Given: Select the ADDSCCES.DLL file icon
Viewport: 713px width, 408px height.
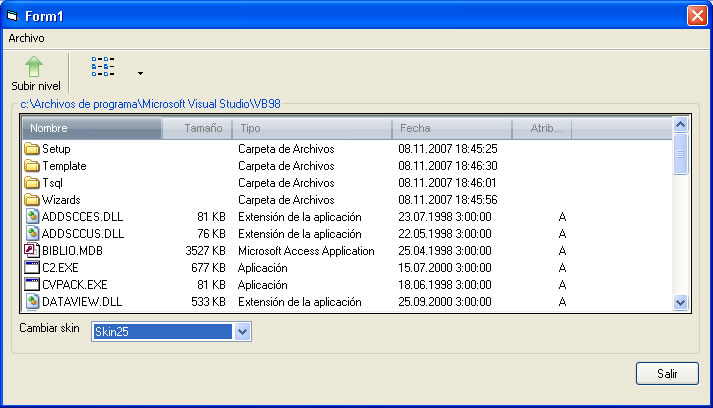Looking at the screenshot, I should coord(31,216).
